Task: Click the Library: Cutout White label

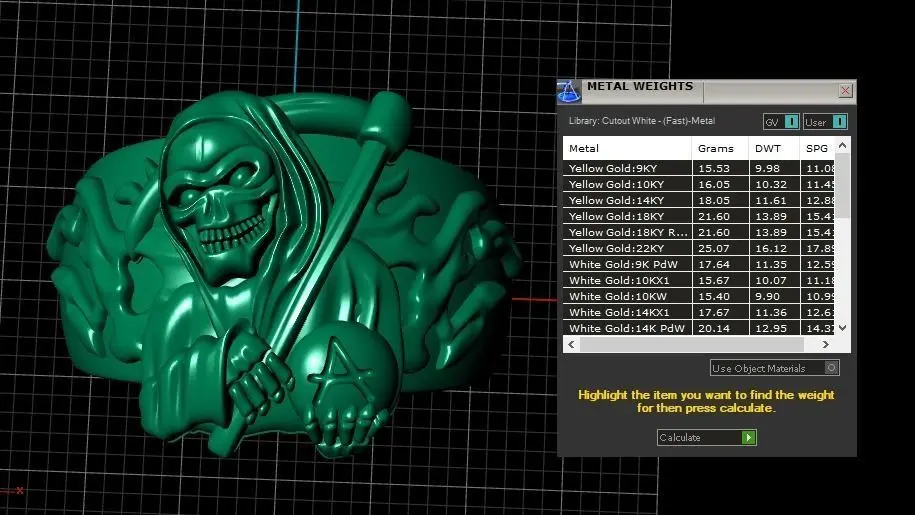Action: pyautogui.click(x=641, y=121)
